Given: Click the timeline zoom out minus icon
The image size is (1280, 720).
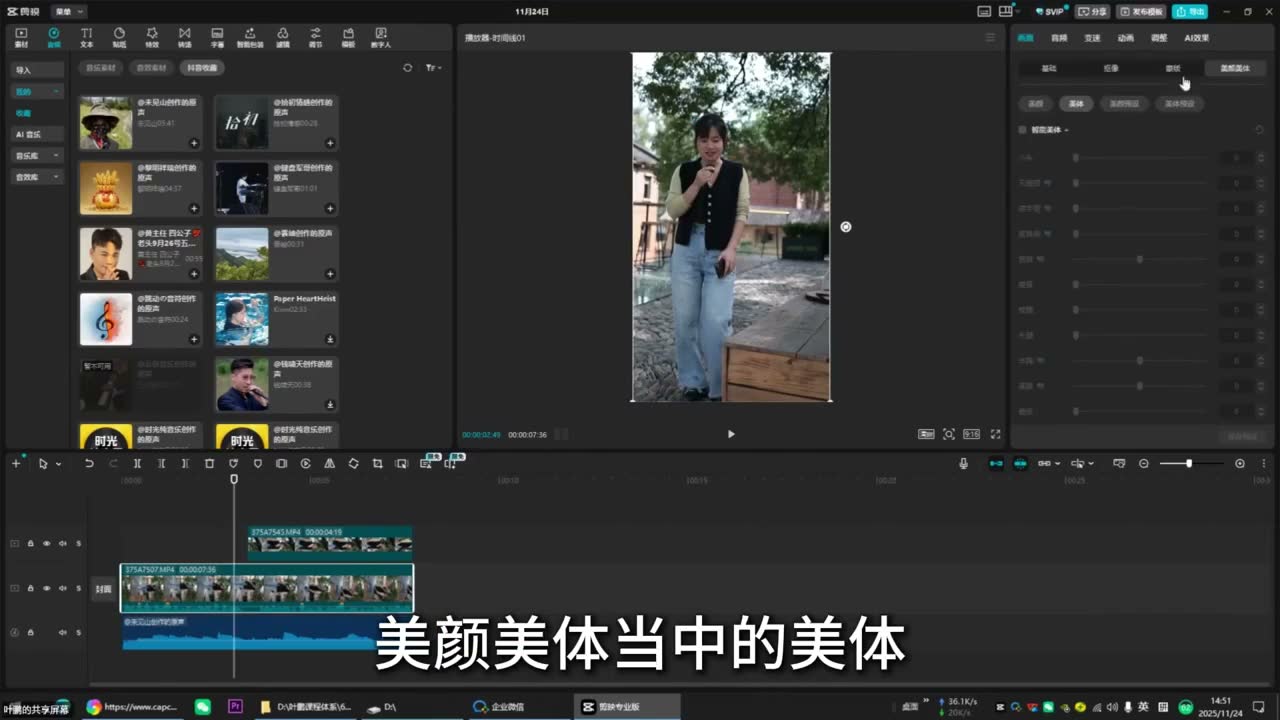Looking at the screenshot, I should coord(1144,463).
